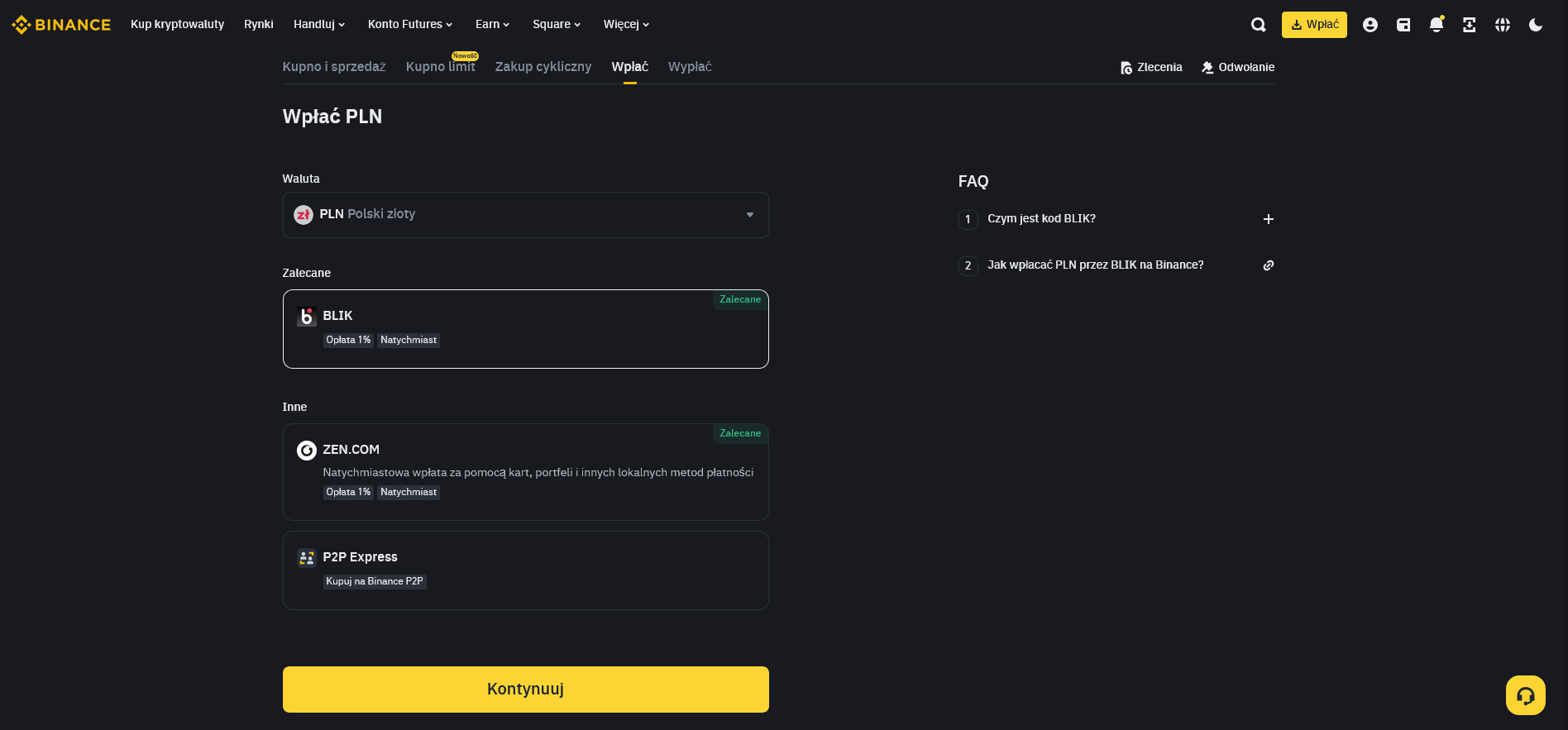The height and width of the screenshot is (730, 1568).
Task: Select P2P Express payment option
Action: 525,570
